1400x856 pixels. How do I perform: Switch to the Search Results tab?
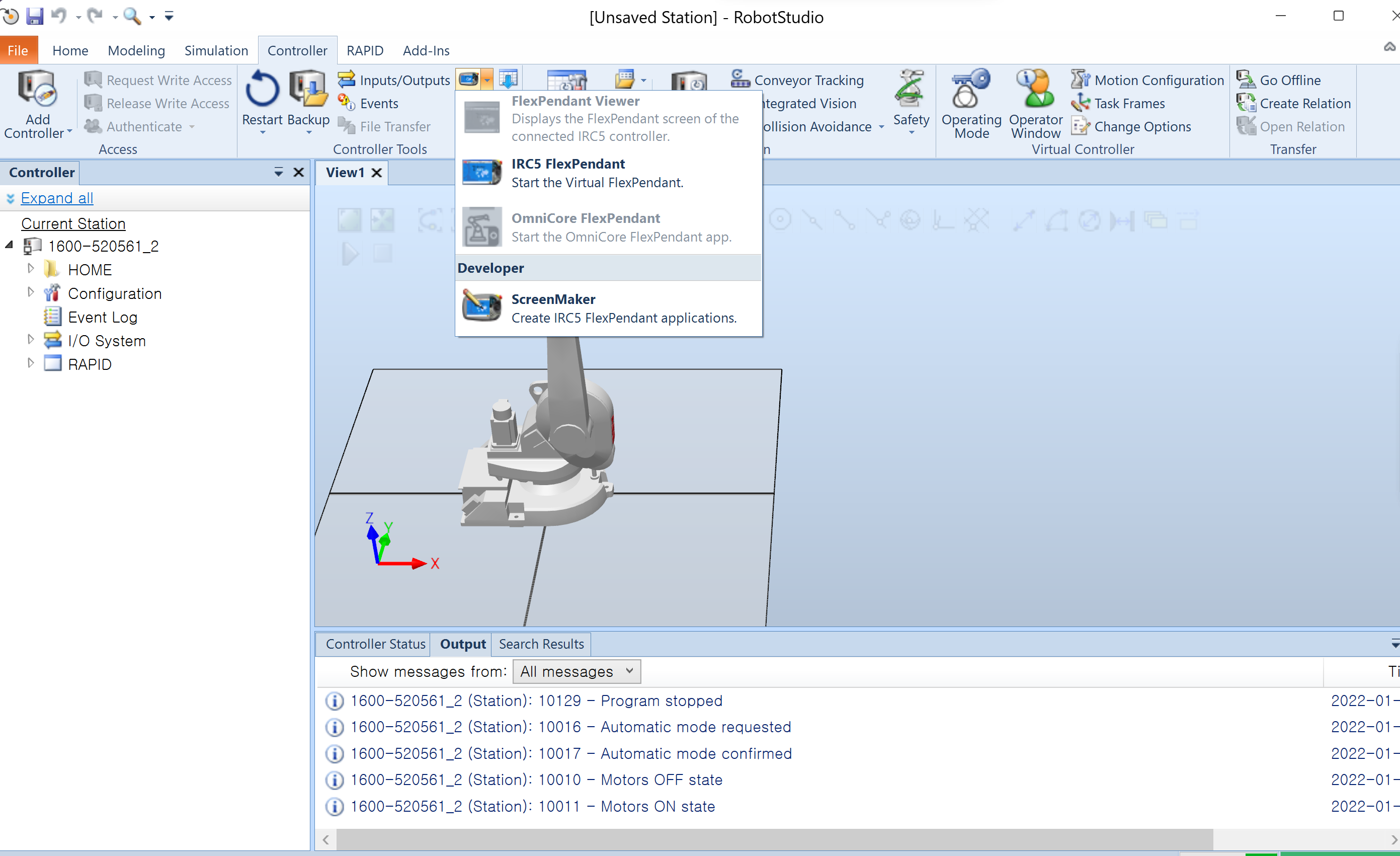(541, 644)
